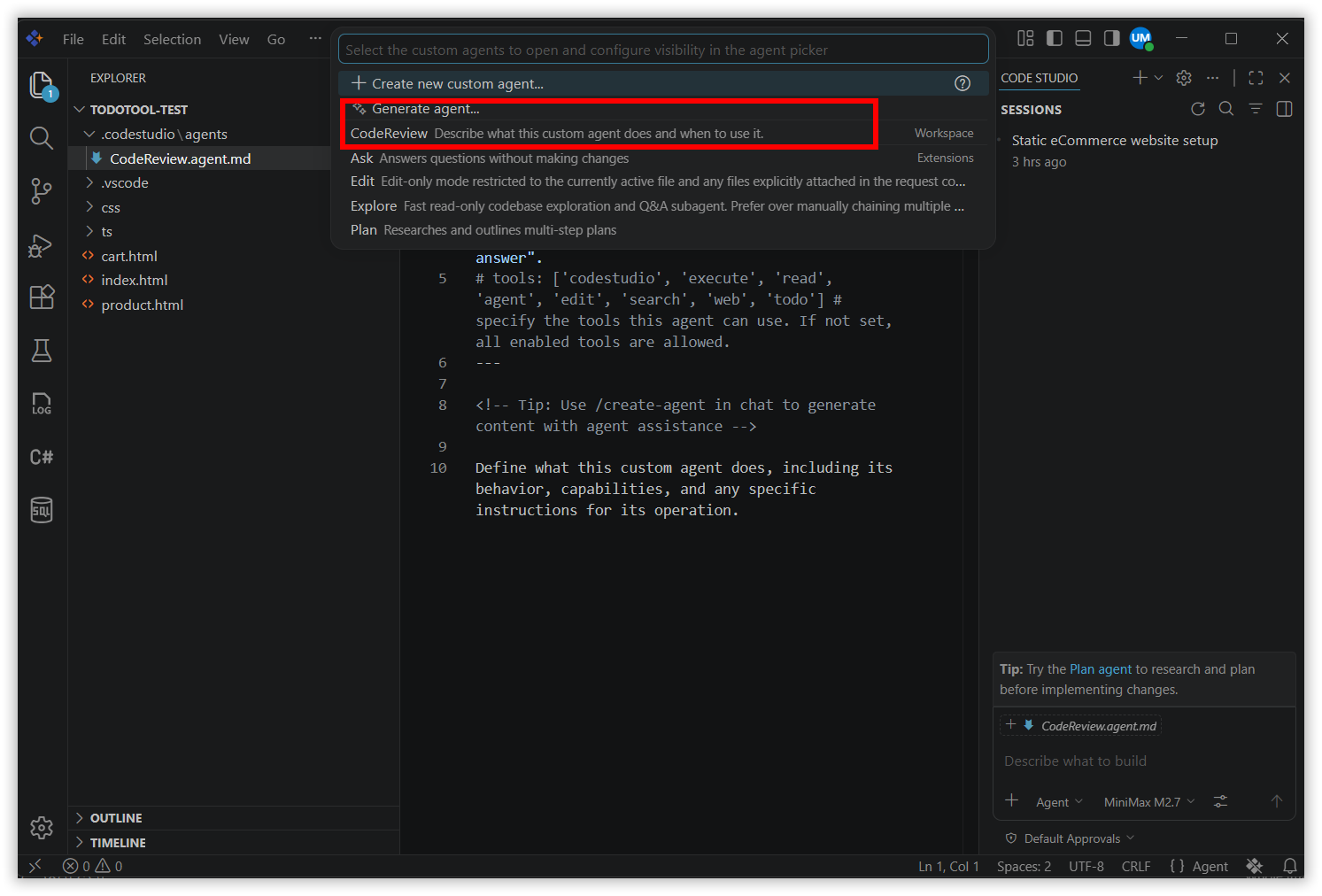Open cart.html in Explorer
The image size is (1322, 896).
click(129, 256)
